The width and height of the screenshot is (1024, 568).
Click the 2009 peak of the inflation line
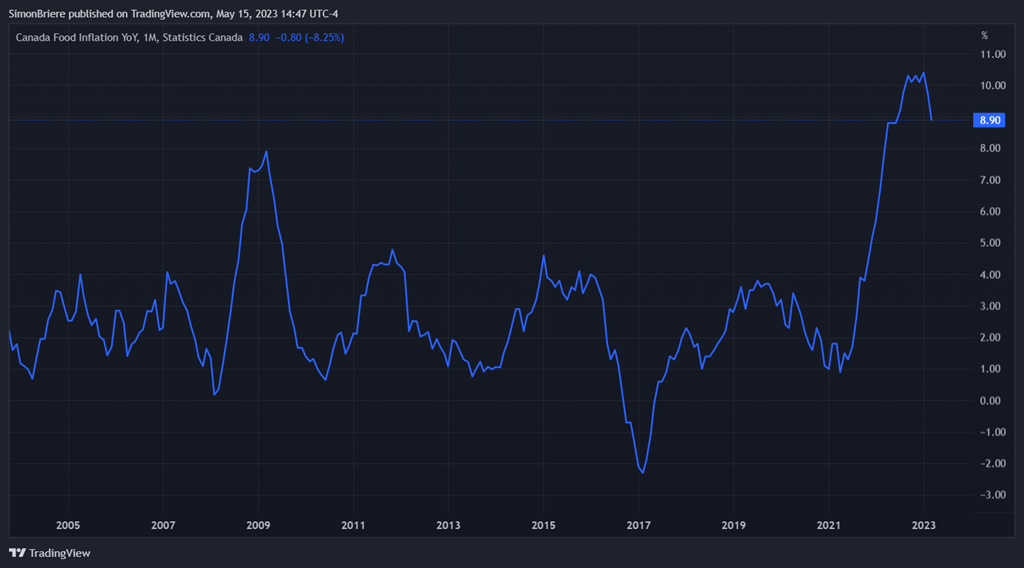[x=266, y=151]
